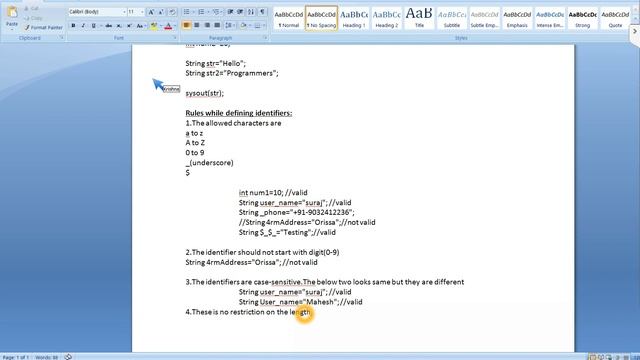
Task: Toggle Subscript formatting
Action: point(119,26)
